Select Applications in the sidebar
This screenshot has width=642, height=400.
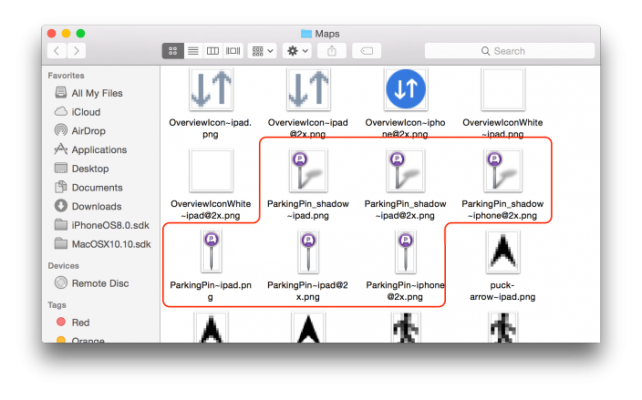click(x=98, y=150)
